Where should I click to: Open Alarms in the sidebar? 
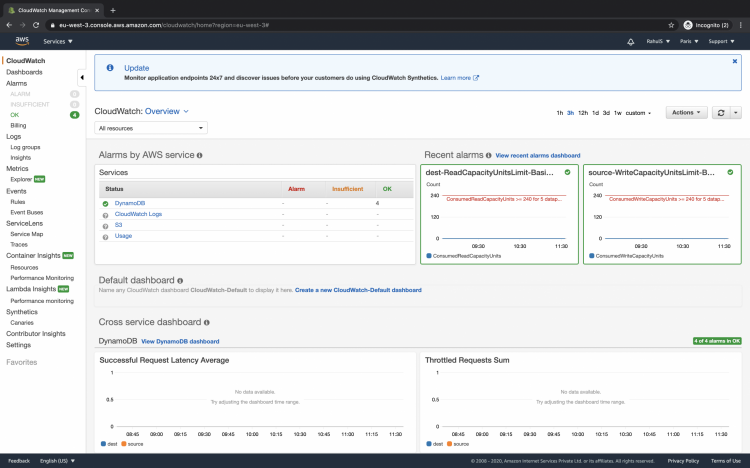coord(16,83)
